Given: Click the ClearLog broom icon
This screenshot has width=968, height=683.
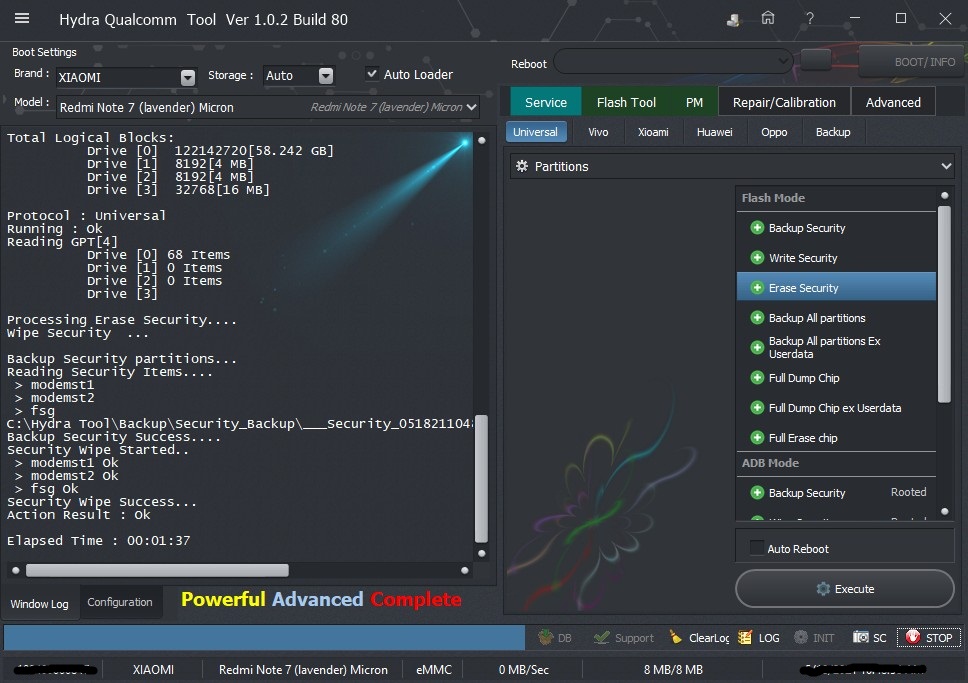Looking at the screenshot, I should pos(676,637).
